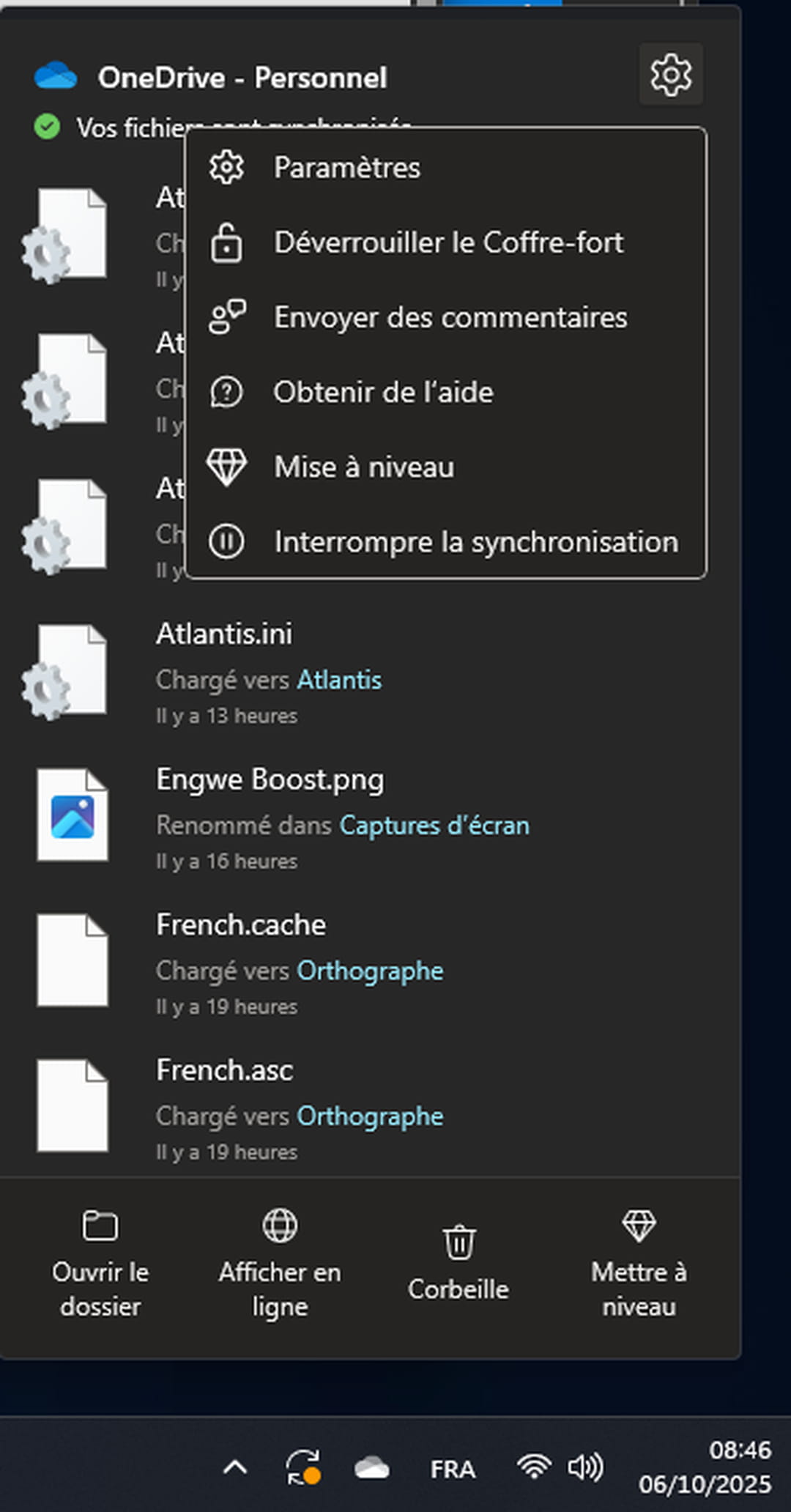Open the Atlantis folder link
Image resolution: width=791 pixels, height=1512 pixels.
(339, 680)
